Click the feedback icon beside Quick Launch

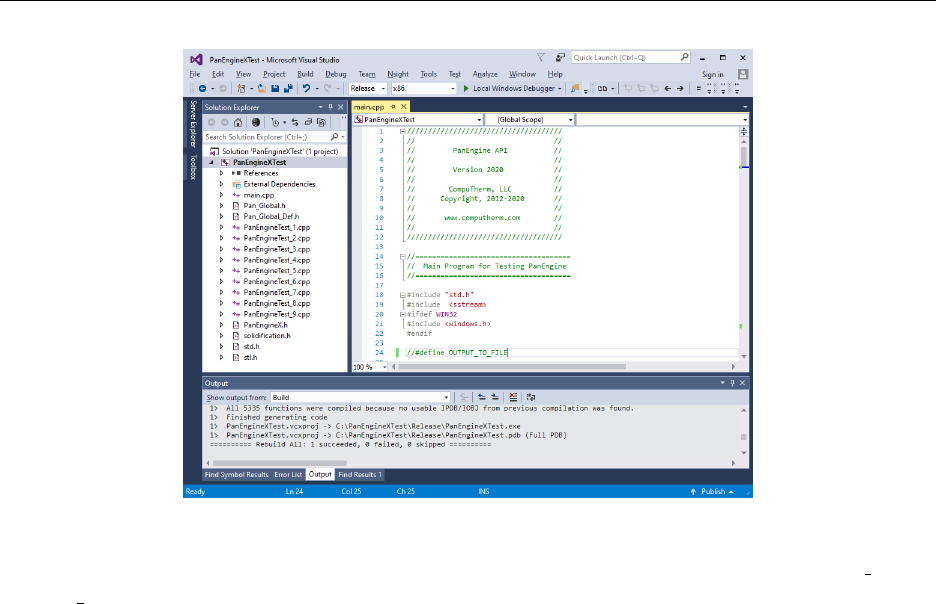tap(560, 57)
